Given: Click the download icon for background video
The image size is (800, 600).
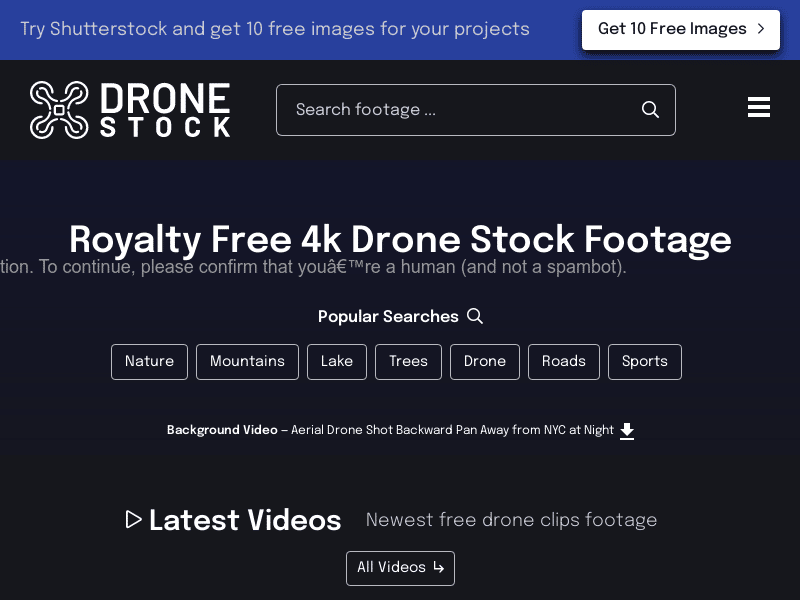Looking at the screenshot, I should point(627,431).
